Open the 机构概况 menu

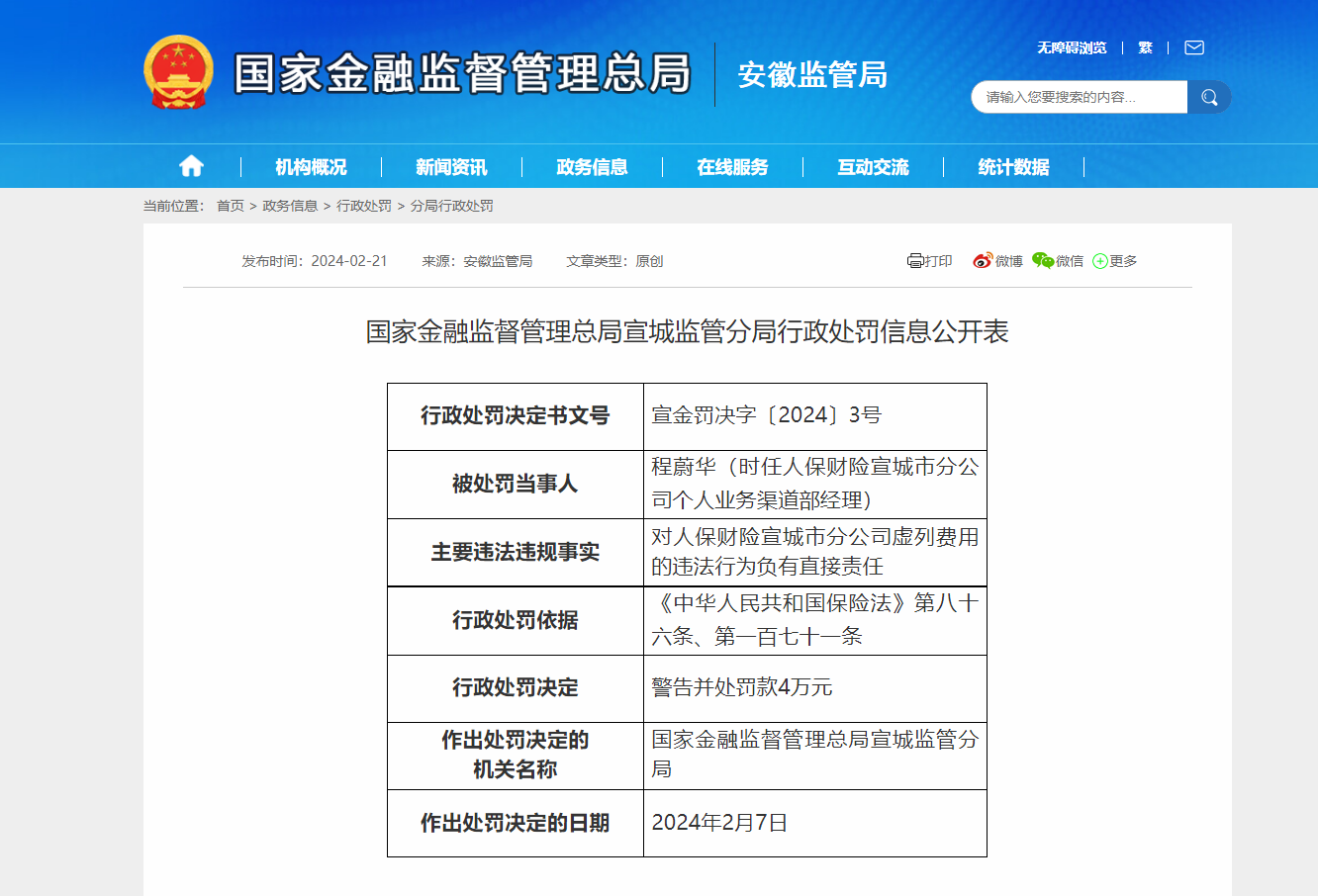tap(311, 167)
